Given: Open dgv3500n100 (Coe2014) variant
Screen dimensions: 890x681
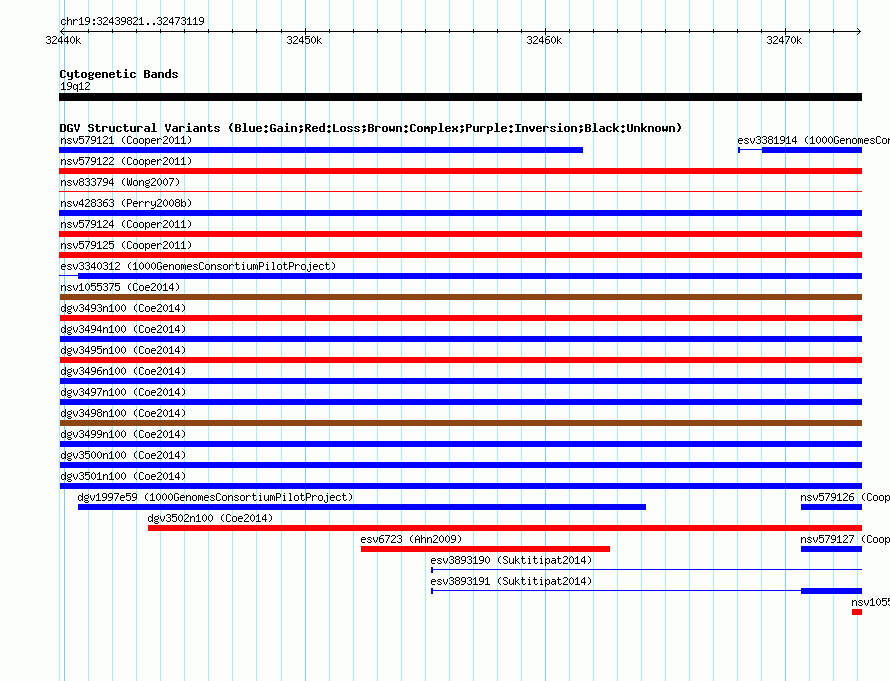Looking at the screenshot, I should [123, 455].
